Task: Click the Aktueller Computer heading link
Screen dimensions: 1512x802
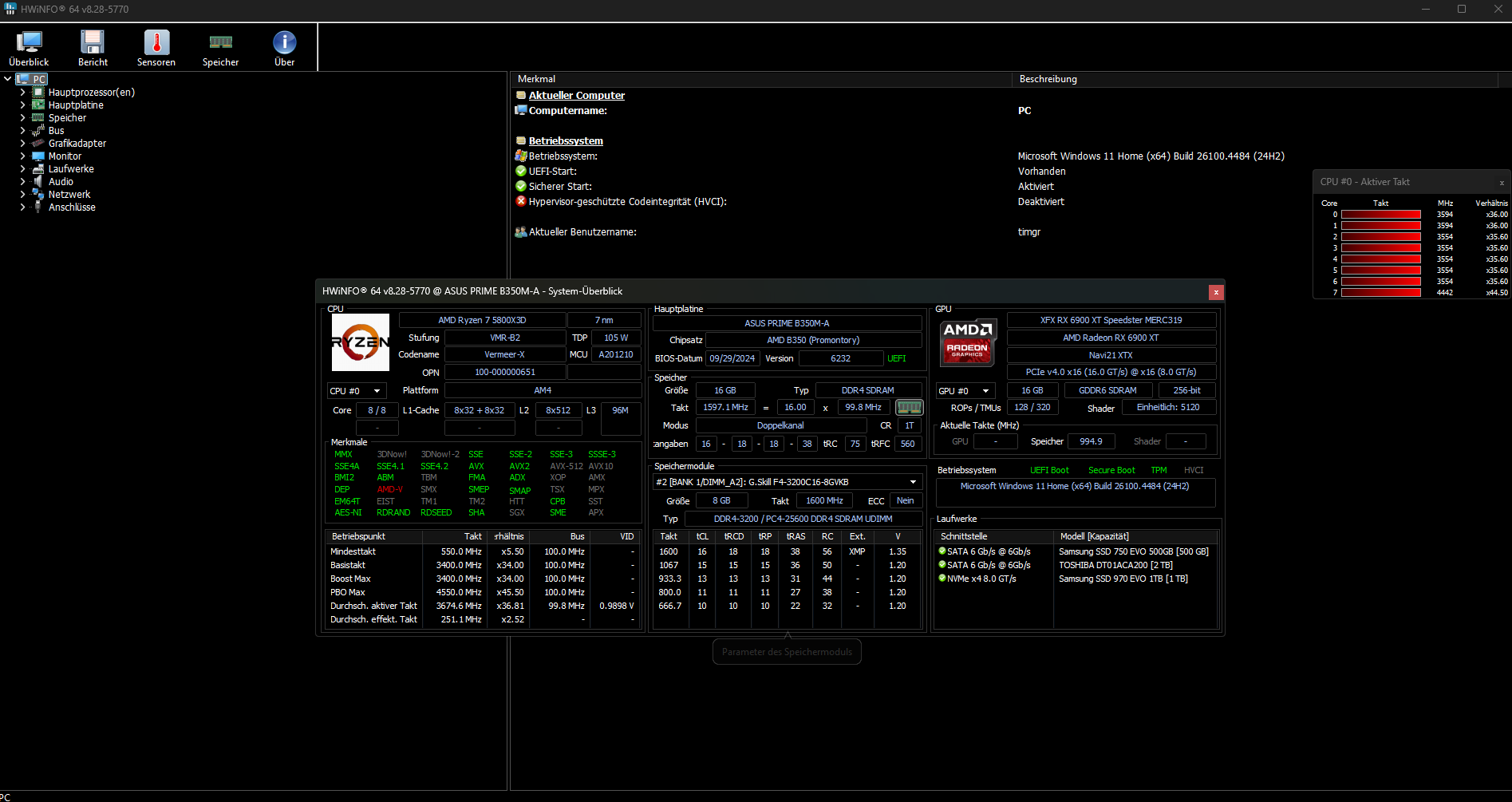Action: [577, 96]
